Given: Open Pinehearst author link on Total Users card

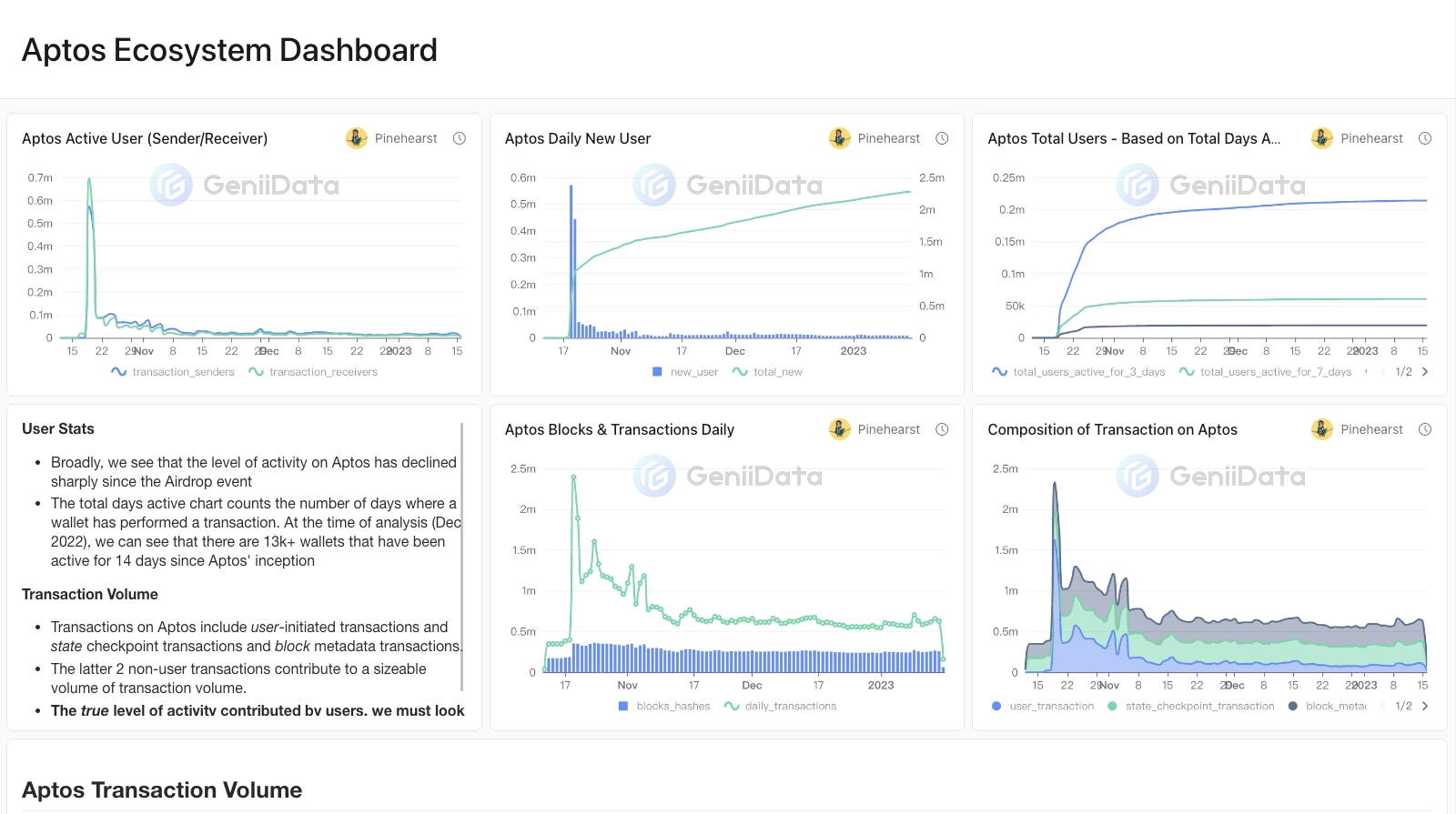Looking at the screenshot, I should tap(1371, 138).
